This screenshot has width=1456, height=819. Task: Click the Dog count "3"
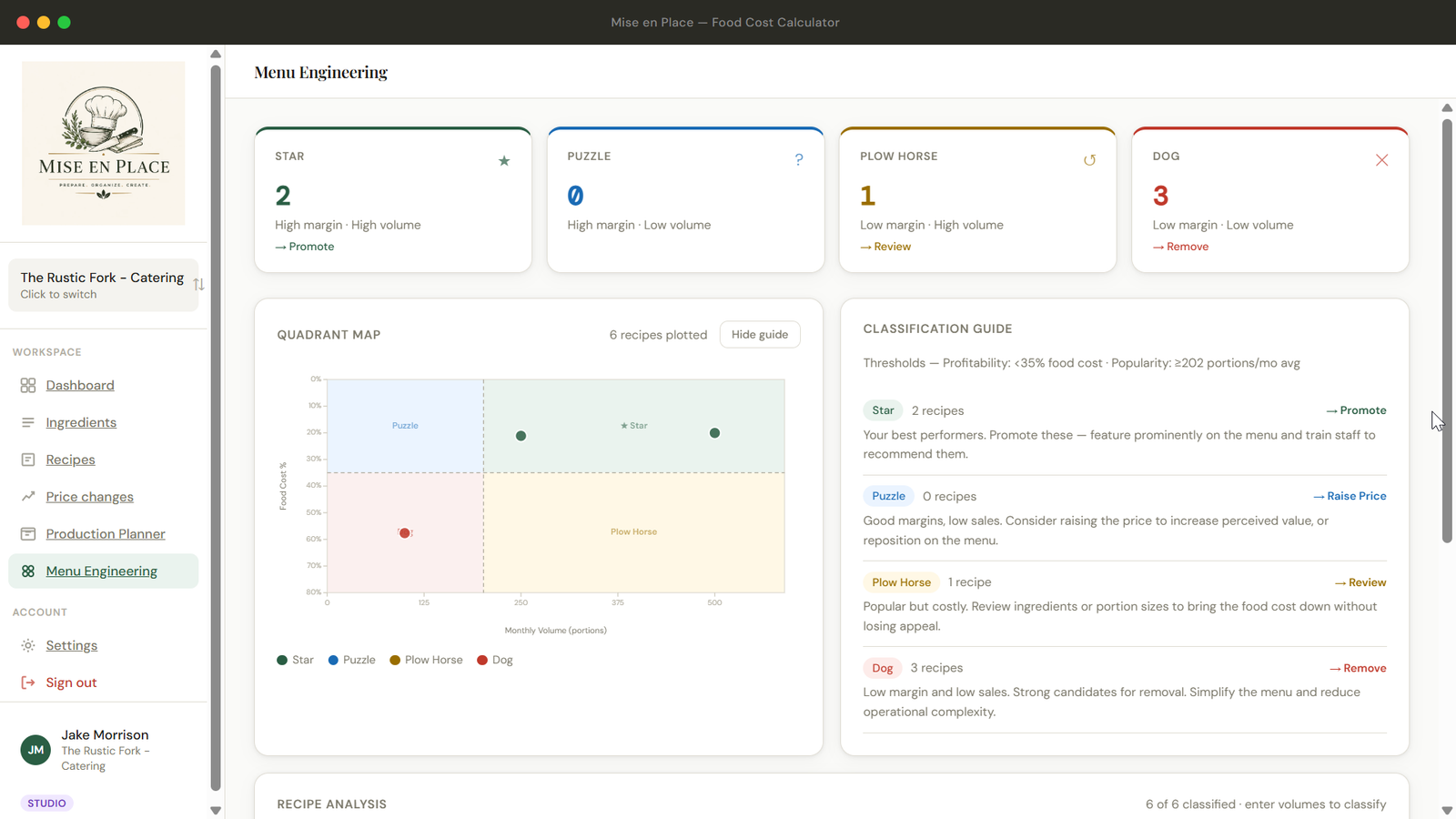(1160, 196)
